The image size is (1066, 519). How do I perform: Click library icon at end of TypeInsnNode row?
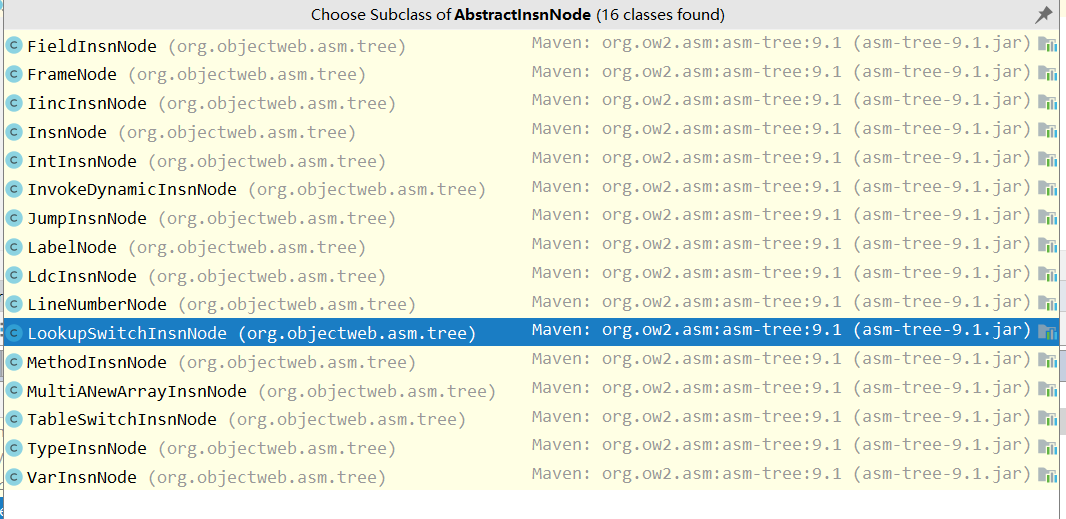point(1048,447)
